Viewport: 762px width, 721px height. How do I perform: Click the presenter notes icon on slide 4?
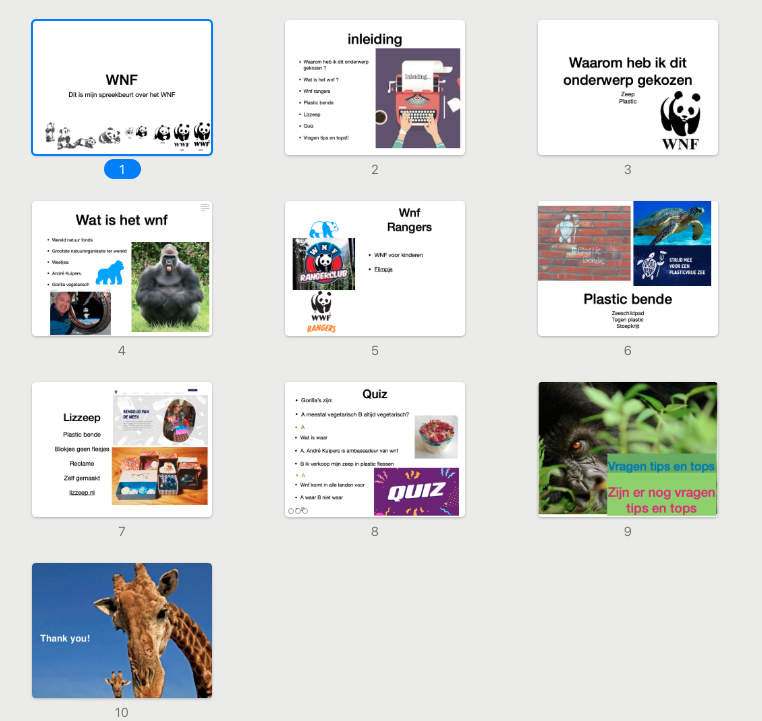tap(206, 207)
